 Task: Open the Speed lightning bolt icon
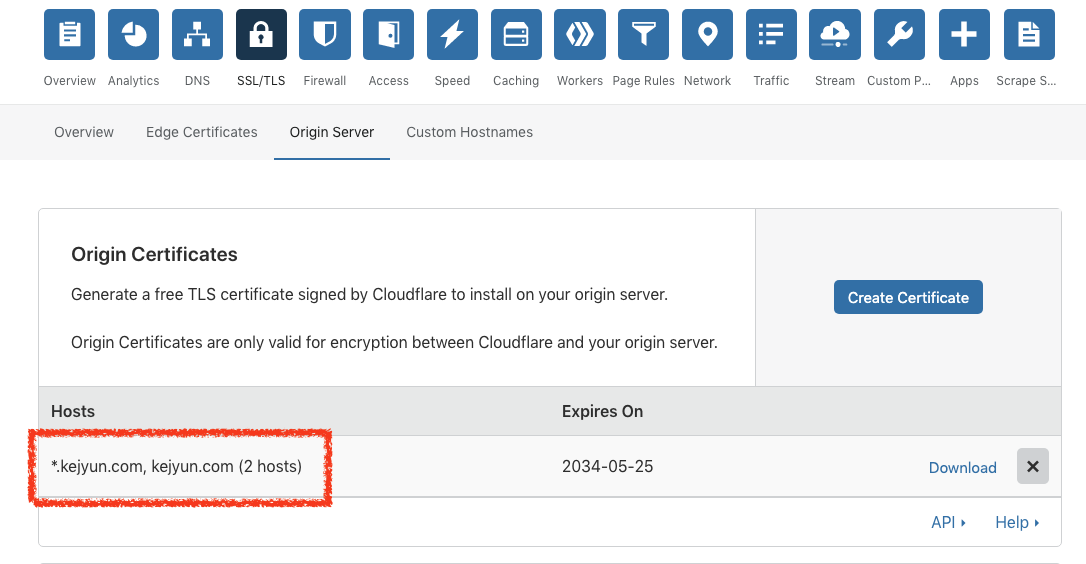452,35
